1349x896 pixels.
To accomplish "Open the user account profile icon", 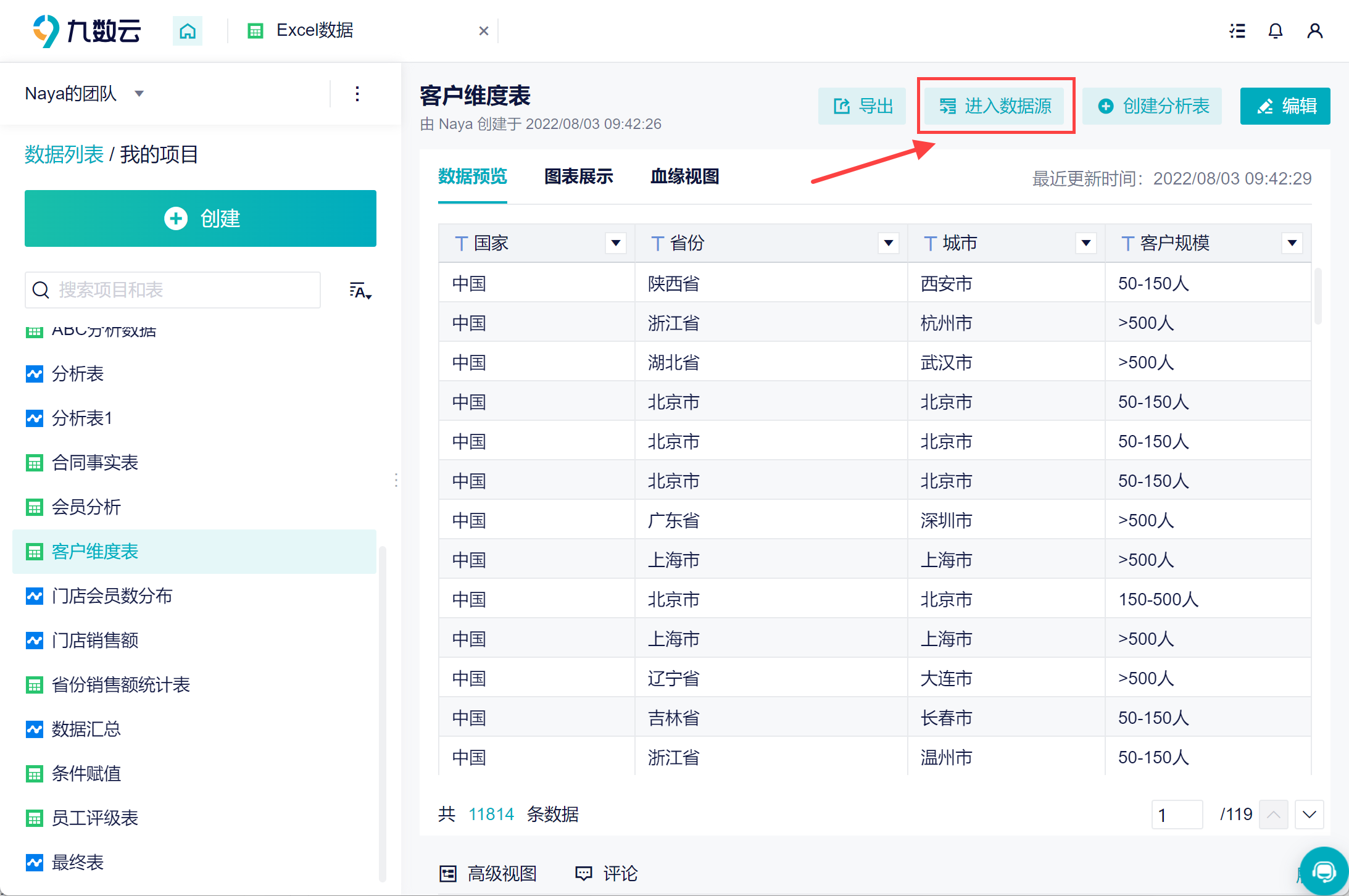I will 1314,31.
